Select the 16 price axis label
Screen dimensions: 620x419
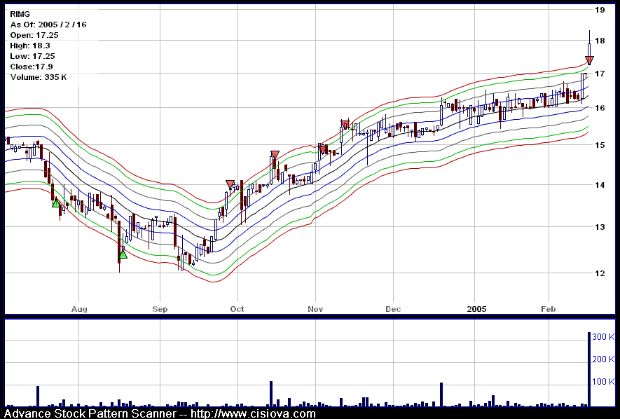click(600, 108)
